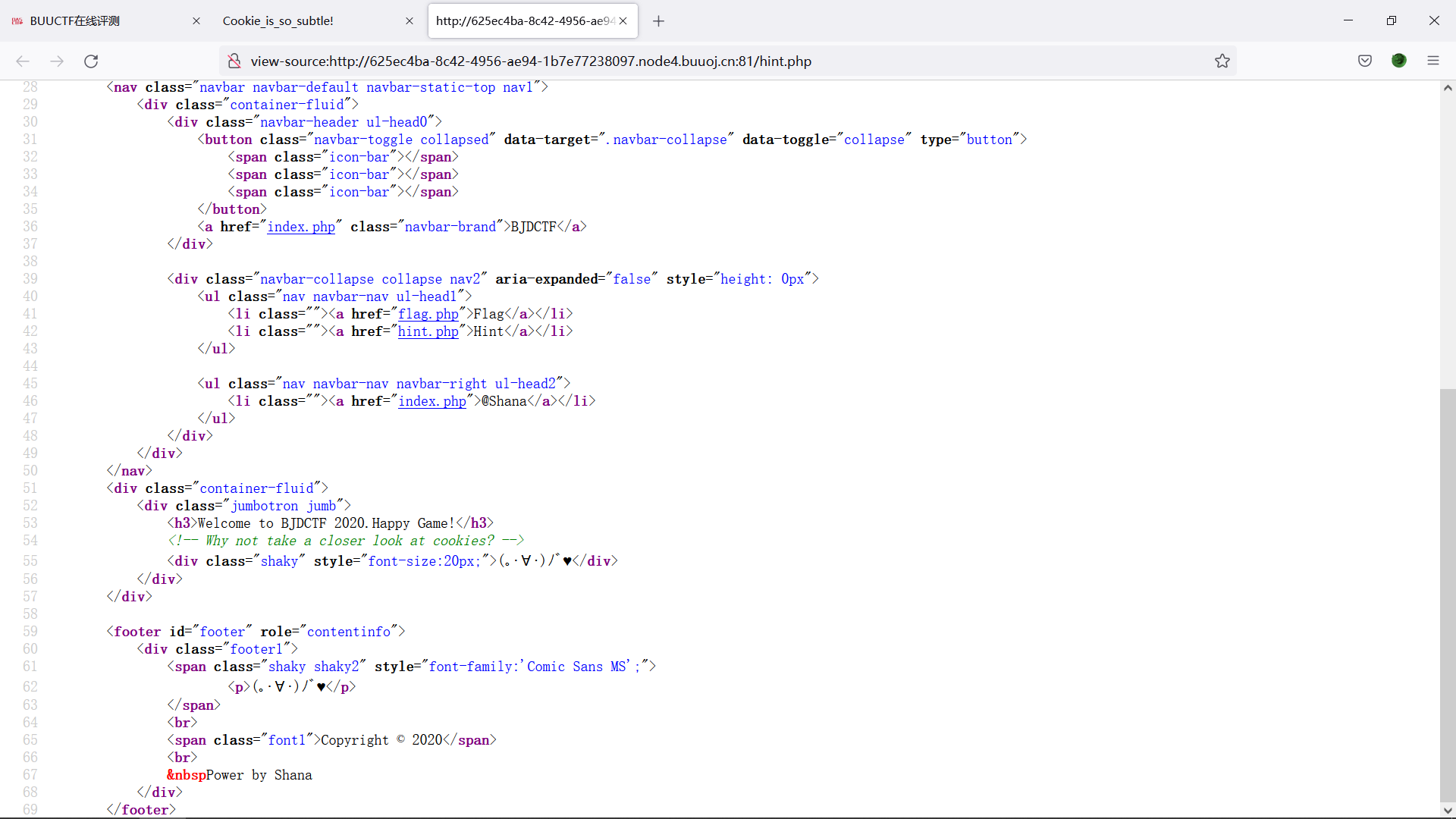Click the scrollbar up arrow
The height and width of the screenshot is (819, 1456).
(x=1448, y=88)
